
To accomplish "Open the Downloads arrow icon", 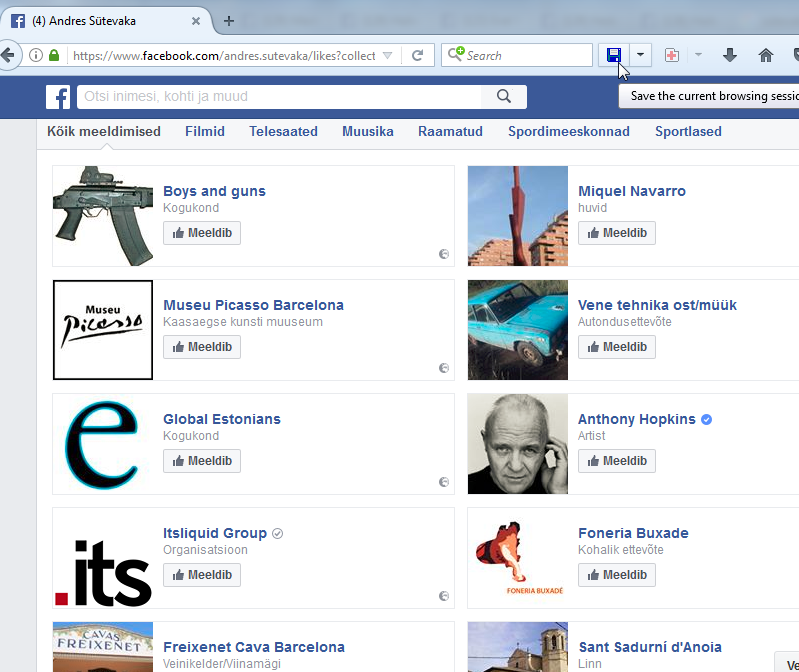I will pyautogui.click(x=730, y=55).
